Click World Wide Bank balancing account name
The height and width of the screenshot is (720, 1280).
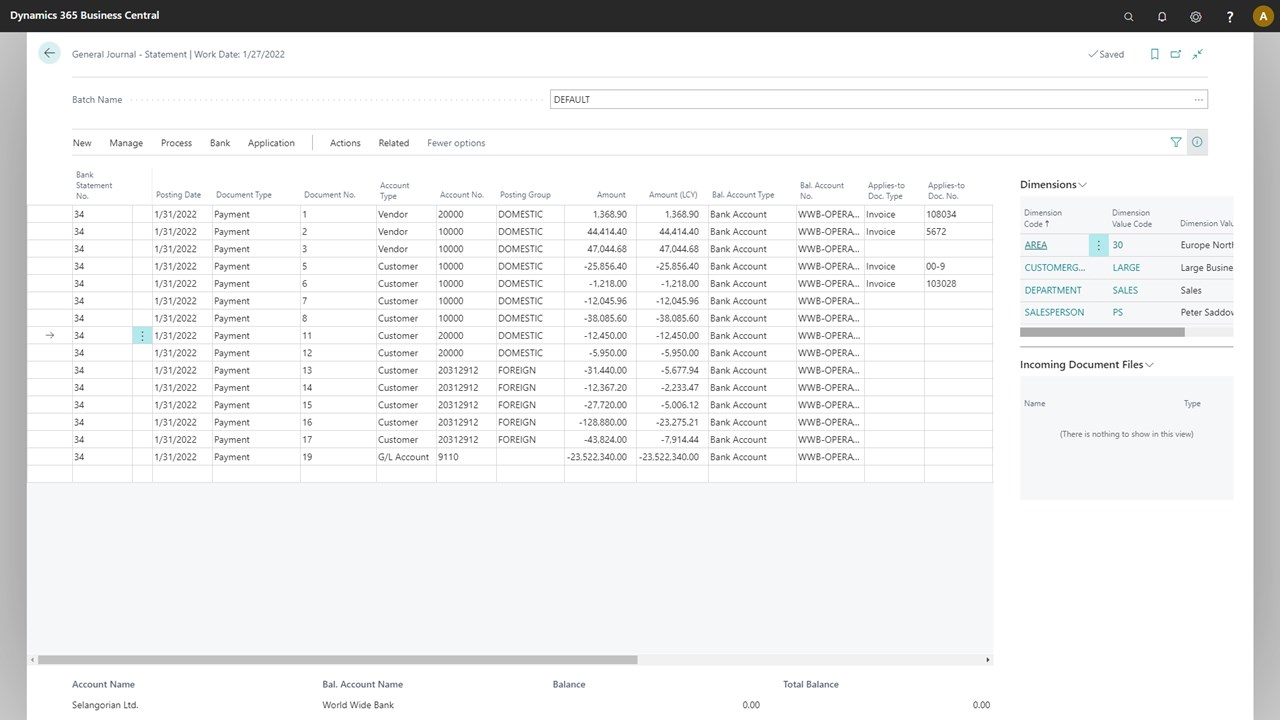[358, 705]
